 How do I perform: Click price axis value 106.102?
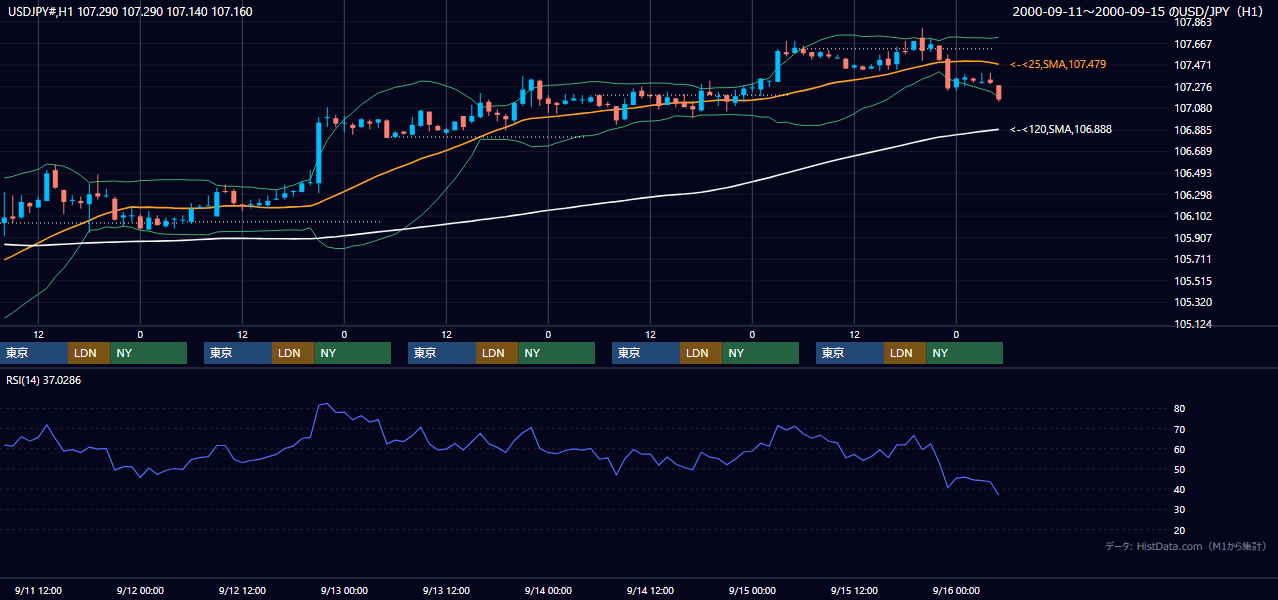(x=1192, y=216)
